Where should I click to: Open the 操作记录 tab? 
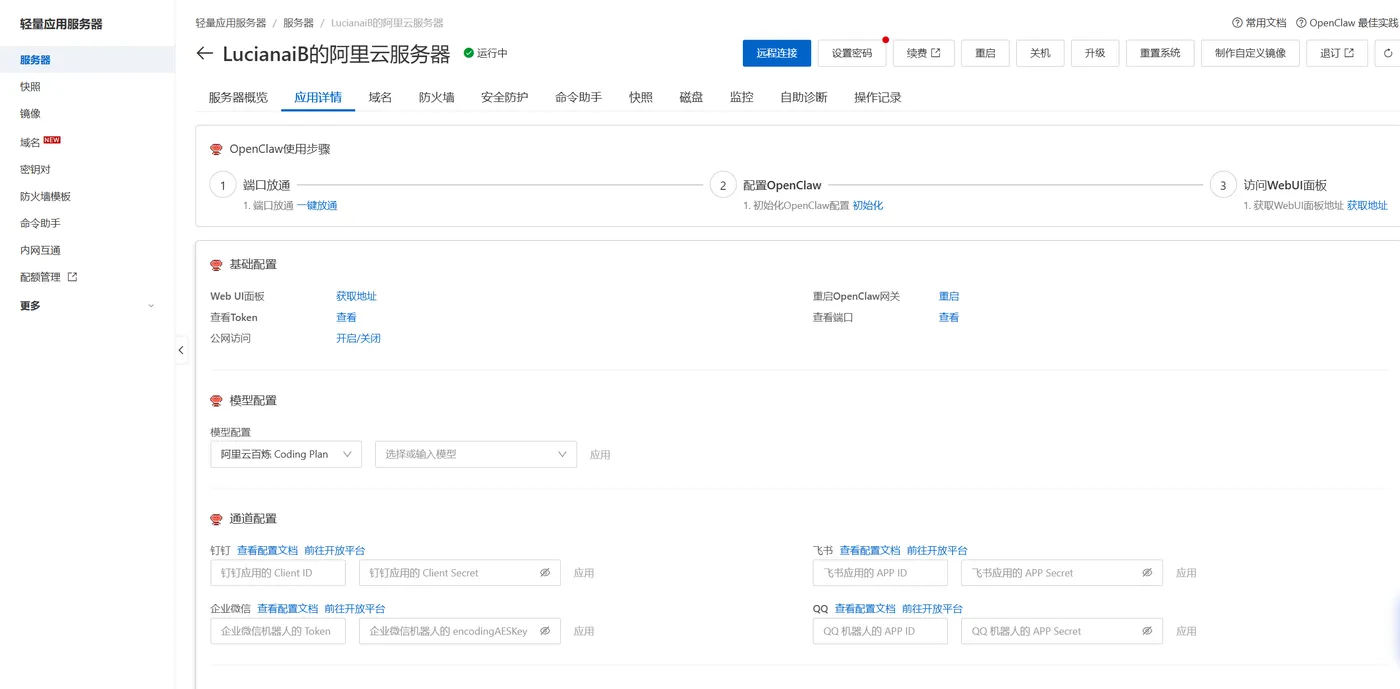tap(878, 97)
